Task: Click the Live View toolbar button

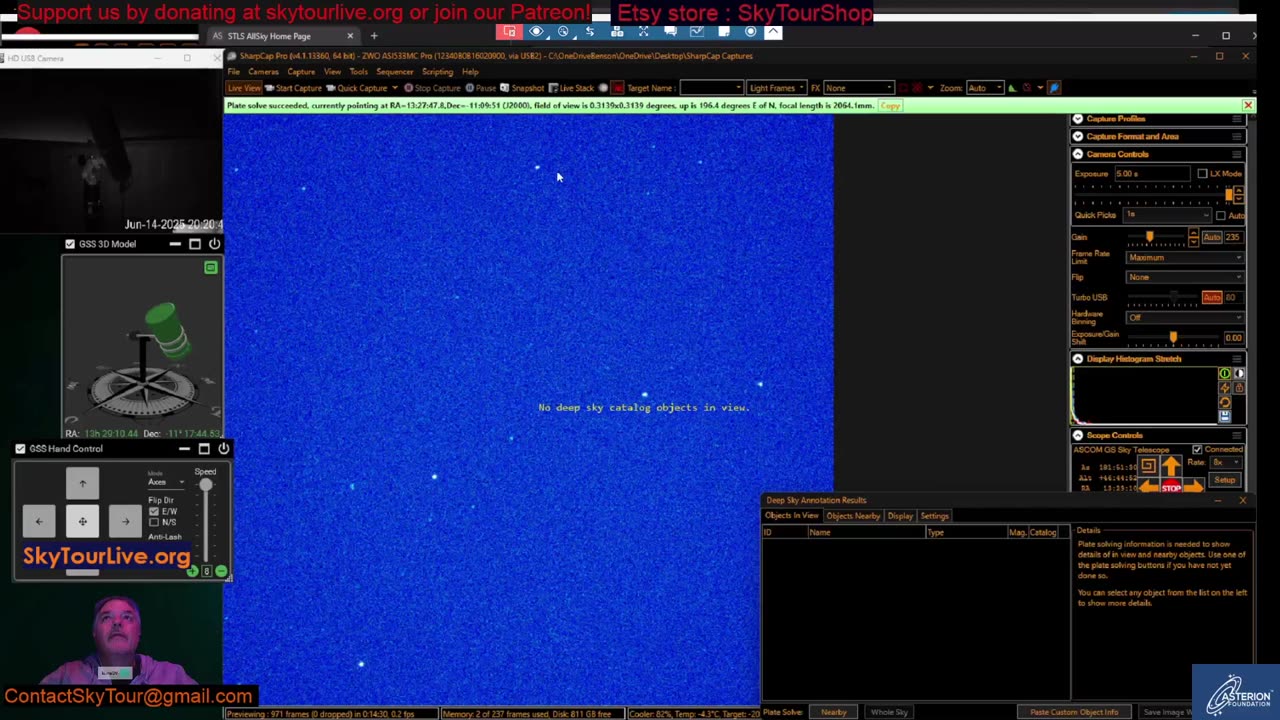Action: (243, 88)
